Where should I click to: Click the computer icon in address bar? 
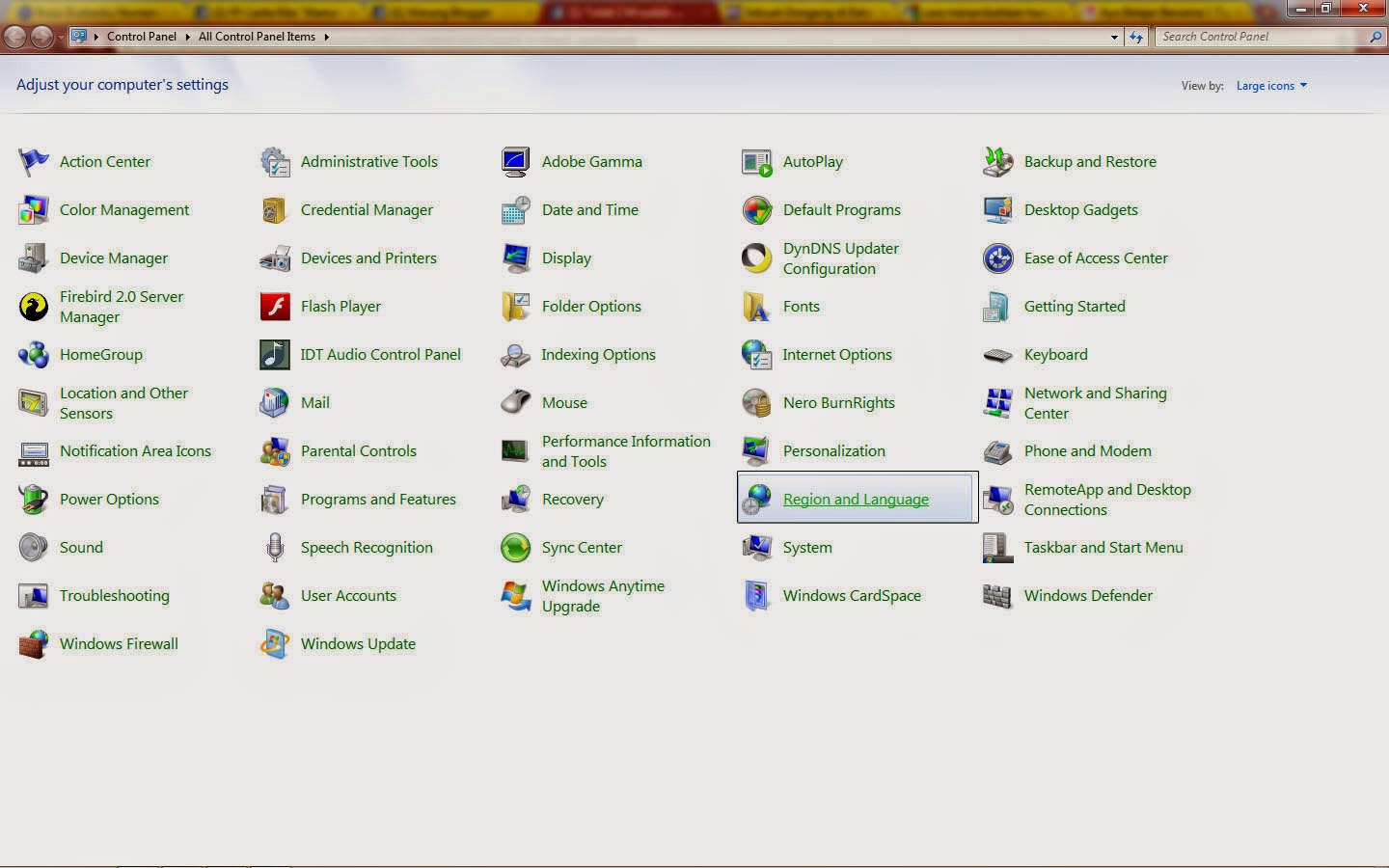[x=79, y=37]
